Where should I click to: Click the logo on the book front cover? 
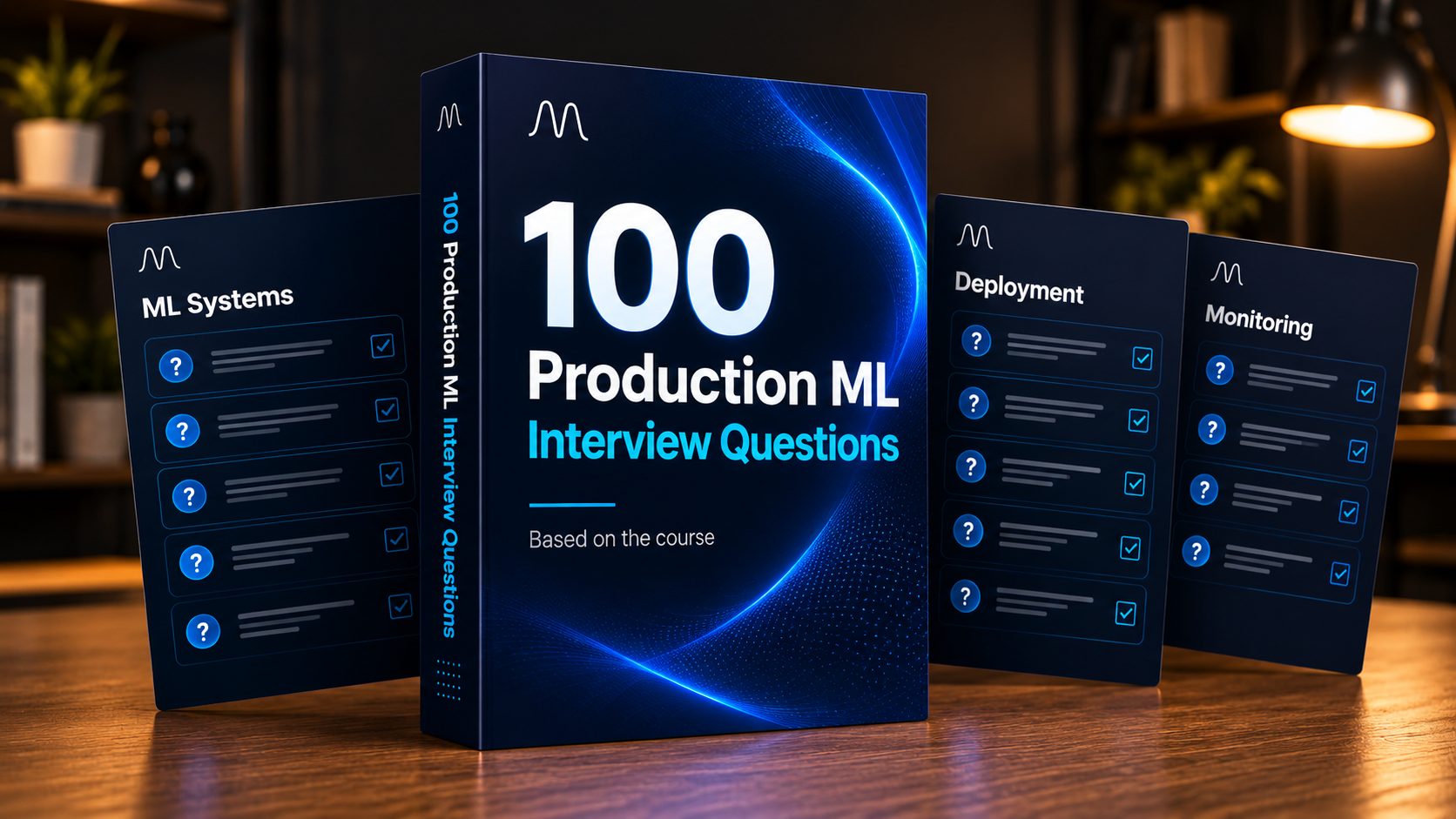(x=558, y=120)
